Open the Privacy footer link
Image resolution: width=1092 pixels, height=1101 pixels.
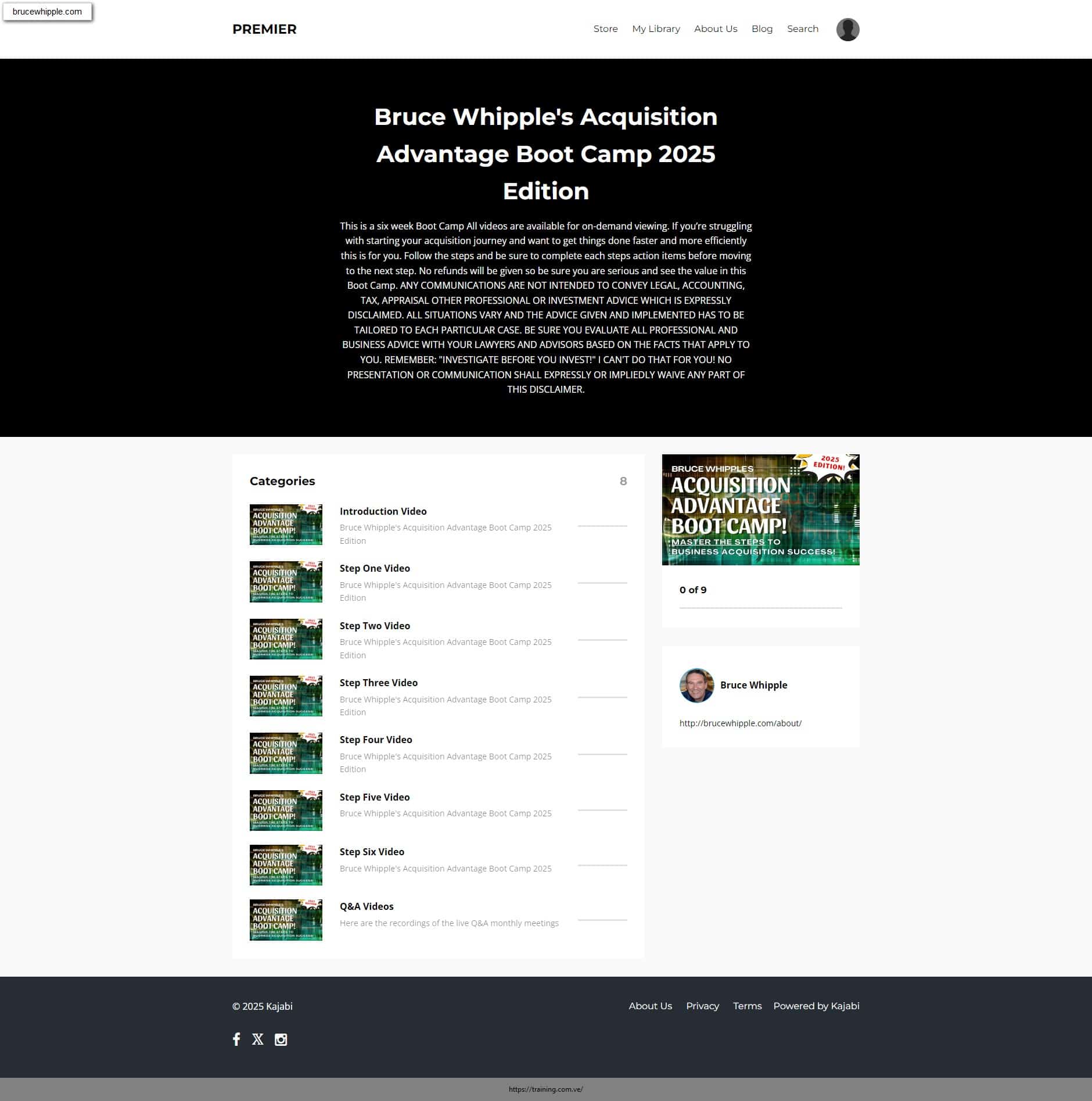point(702,1006)
